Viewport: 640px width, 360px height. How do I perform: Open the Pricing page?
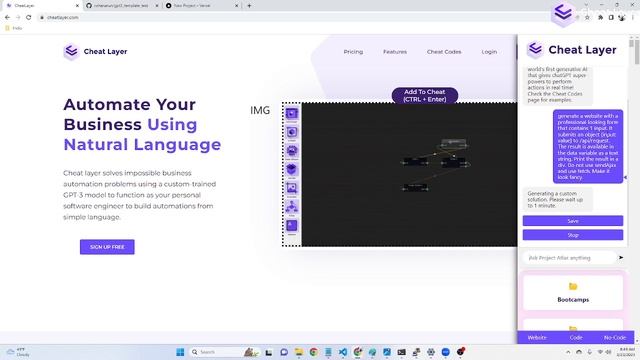pos(353,52)
